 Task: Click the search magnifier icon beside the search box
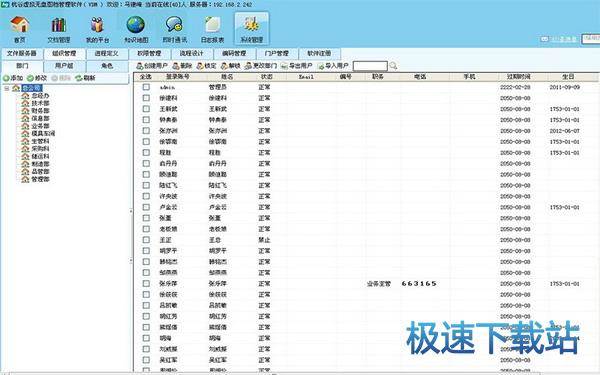(x=393, y=66)
